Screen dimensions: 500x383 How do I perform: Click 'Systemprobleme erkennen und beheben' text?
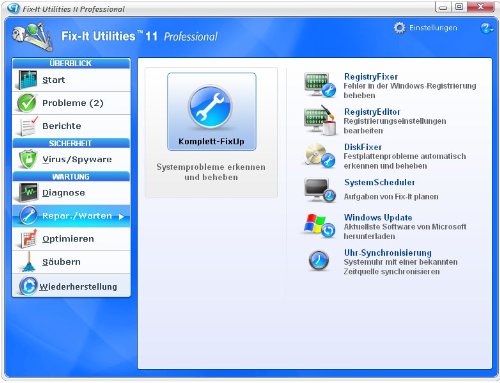pyautogui.click(x=211, y=172)
